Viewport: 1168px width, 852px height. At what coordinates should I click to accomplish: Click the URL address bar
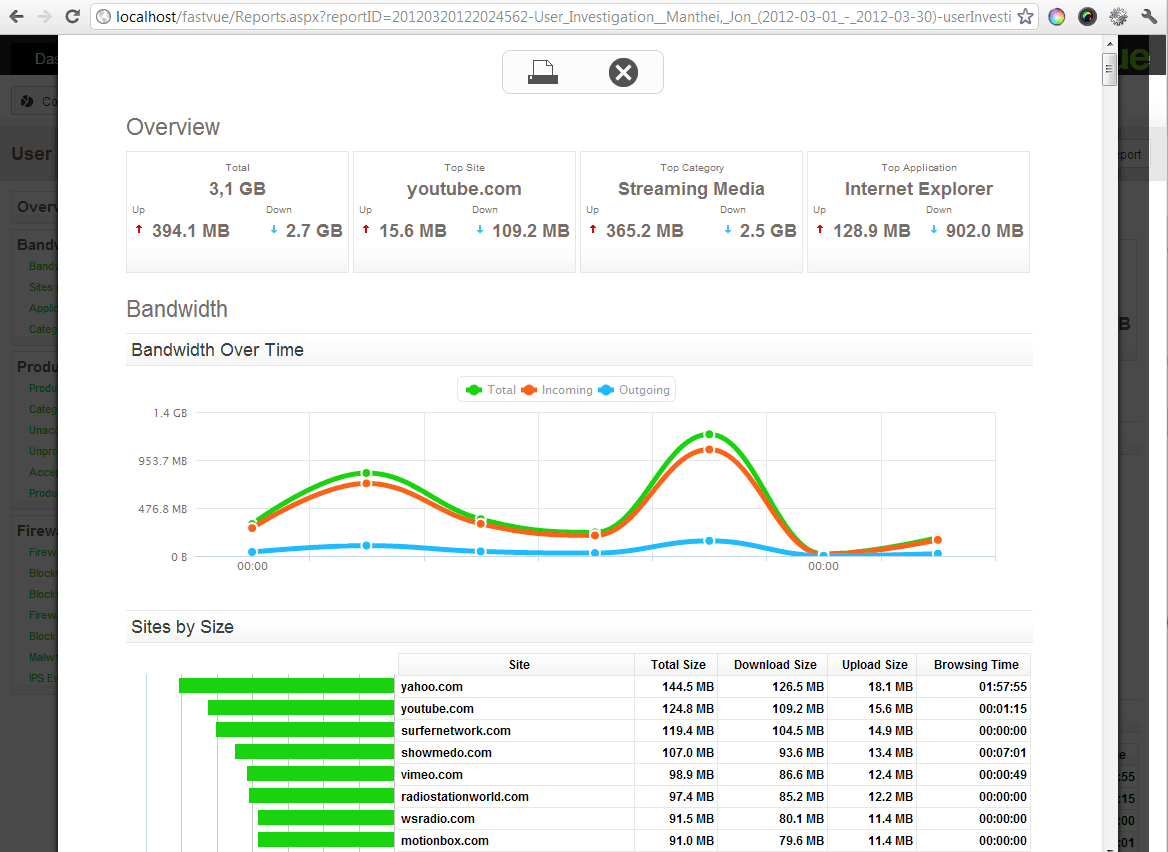tap(564, 16)
